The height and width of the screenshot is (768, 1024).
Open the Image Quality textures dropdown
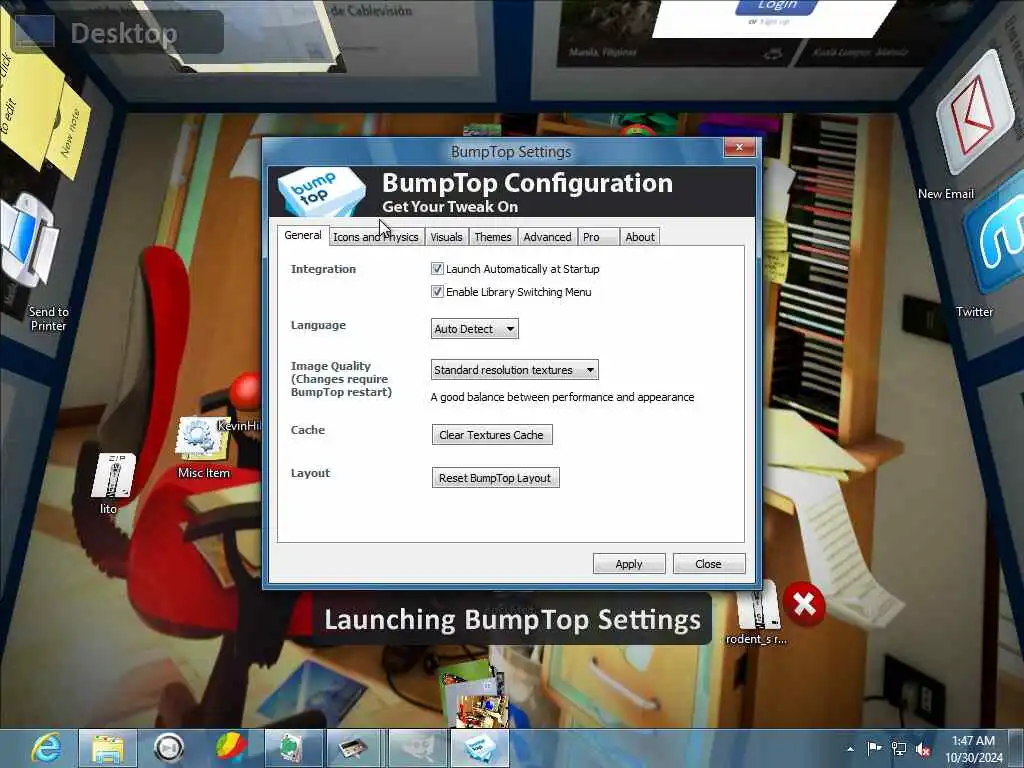pos(514,370)
